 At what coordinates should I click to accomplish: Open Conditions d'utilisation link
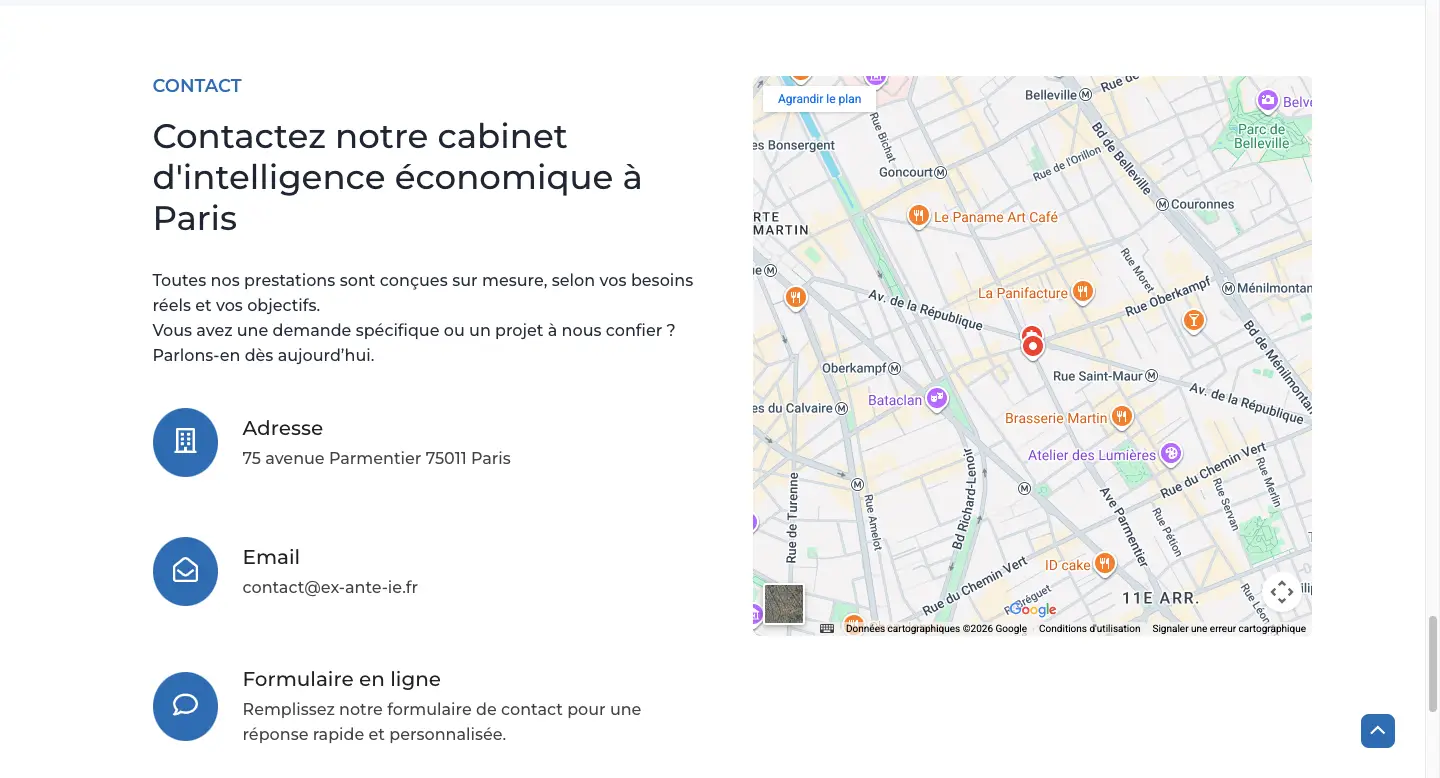tap(1089, 629)
